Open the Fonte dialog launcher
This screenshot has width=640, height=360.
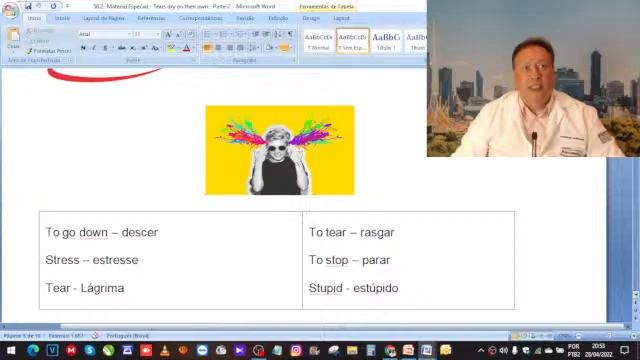[x=194, y=60]
